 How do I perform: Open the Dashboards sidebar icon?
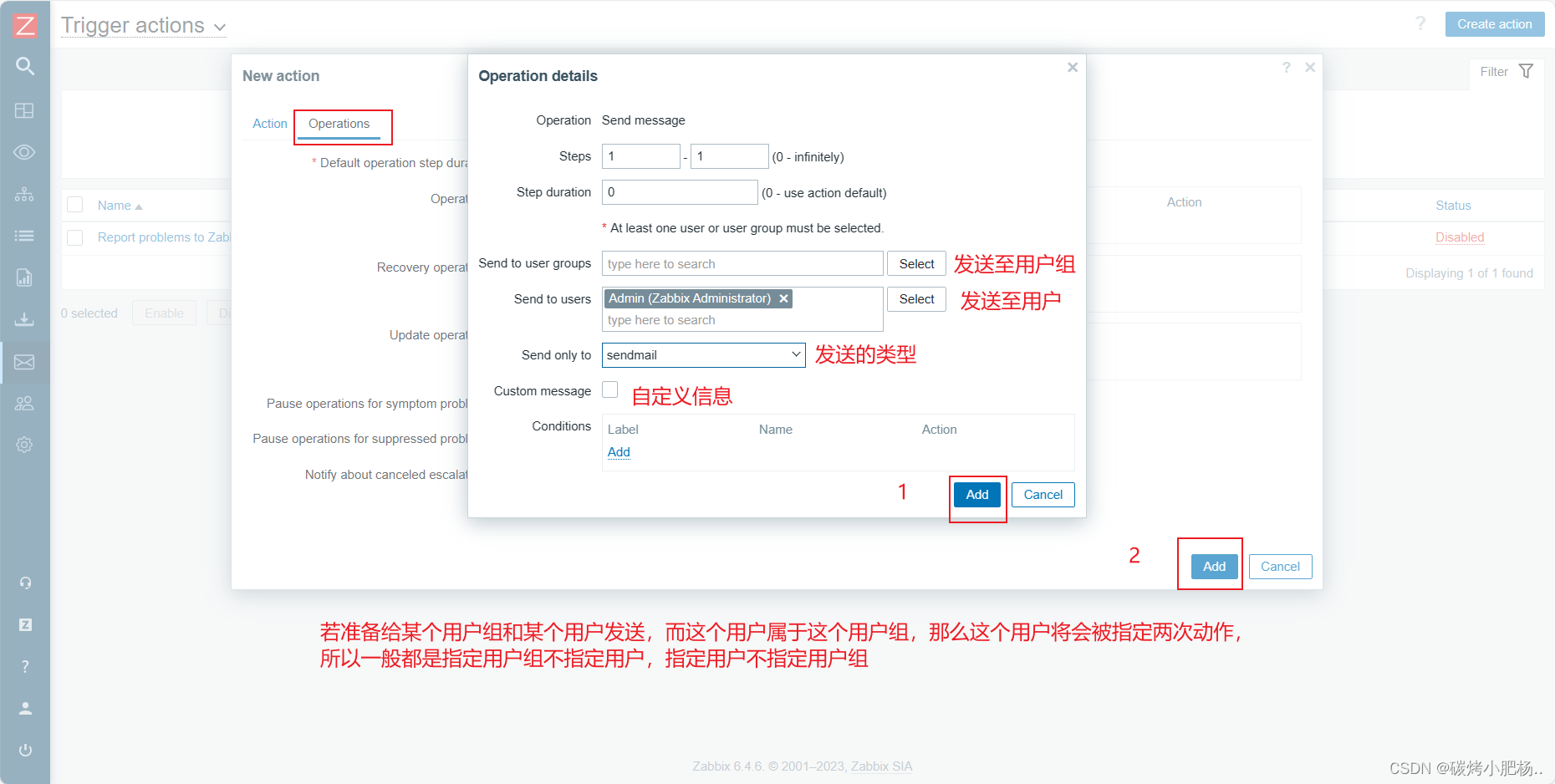click(25, 110)
